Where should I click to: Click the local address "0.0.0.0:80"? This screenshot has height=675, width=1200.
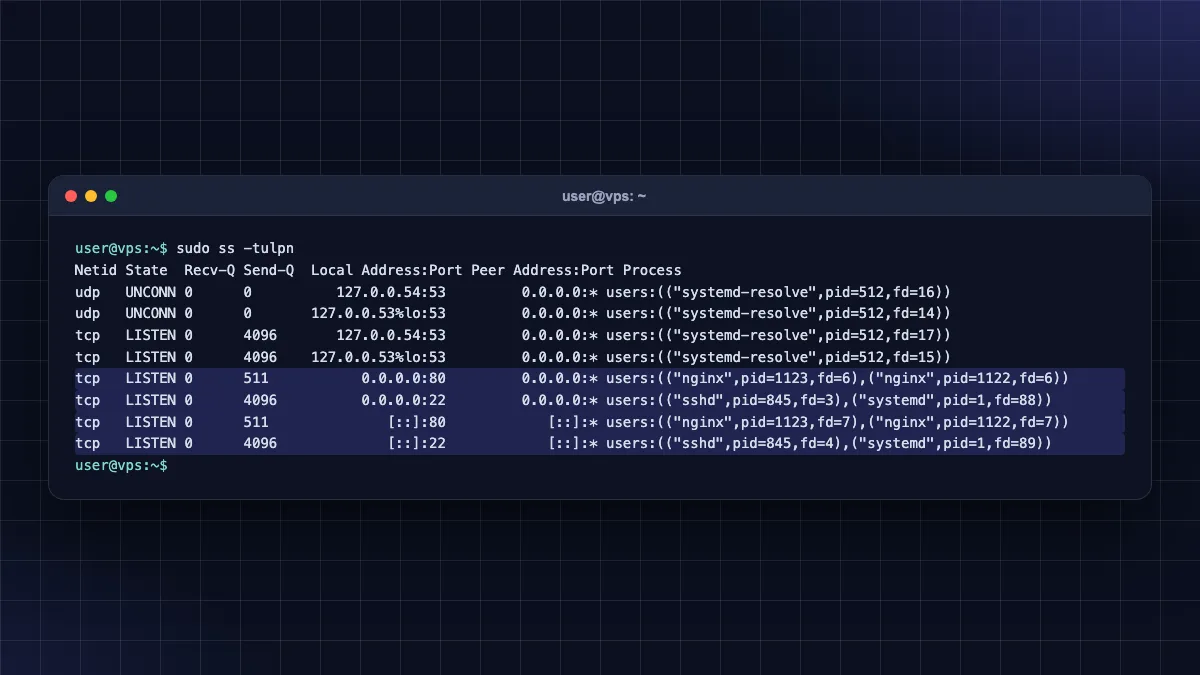pyautogui.click(x=404, y=378)
